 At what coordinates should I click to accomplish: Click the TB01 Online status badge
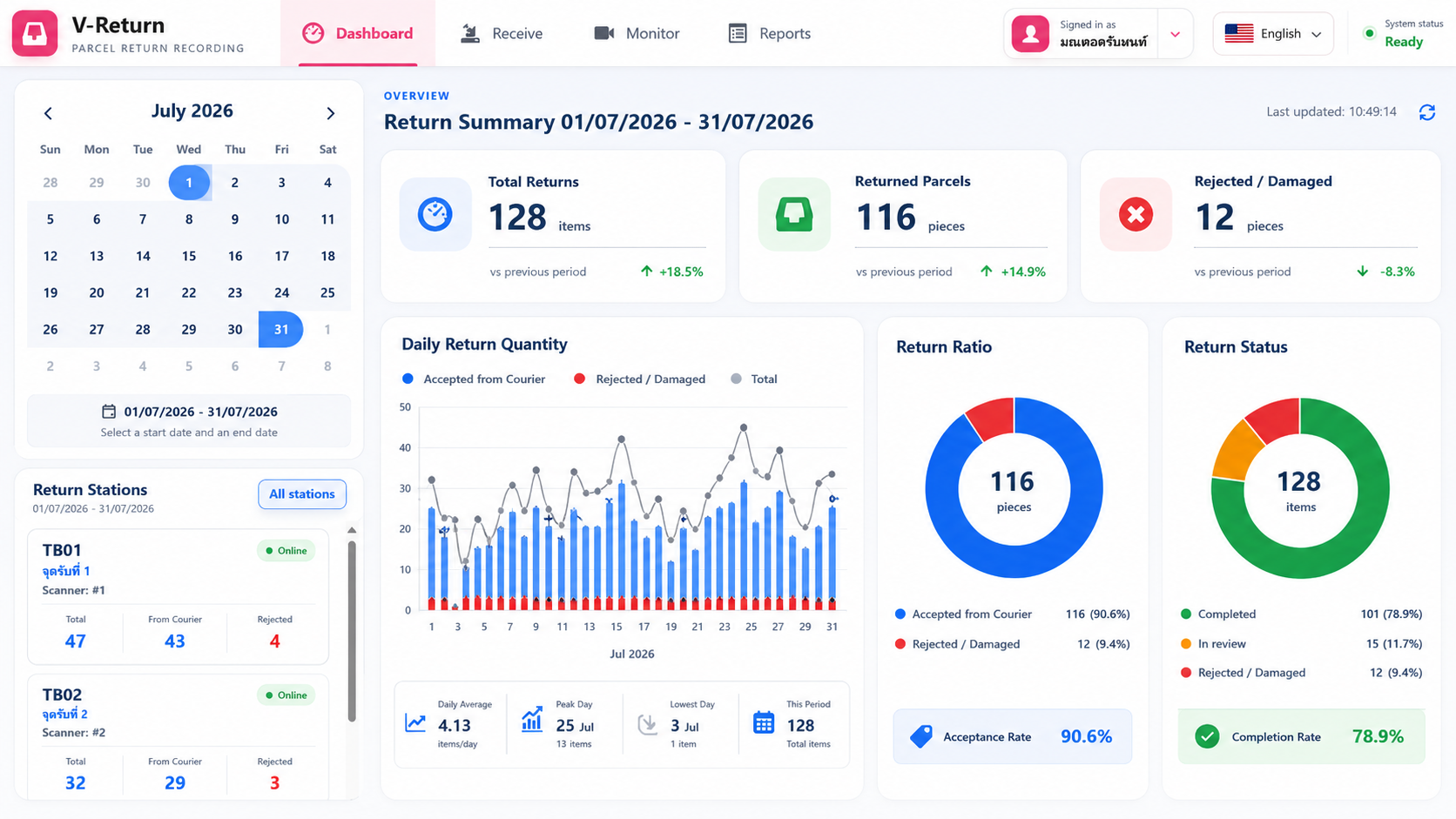pos(286,551)
